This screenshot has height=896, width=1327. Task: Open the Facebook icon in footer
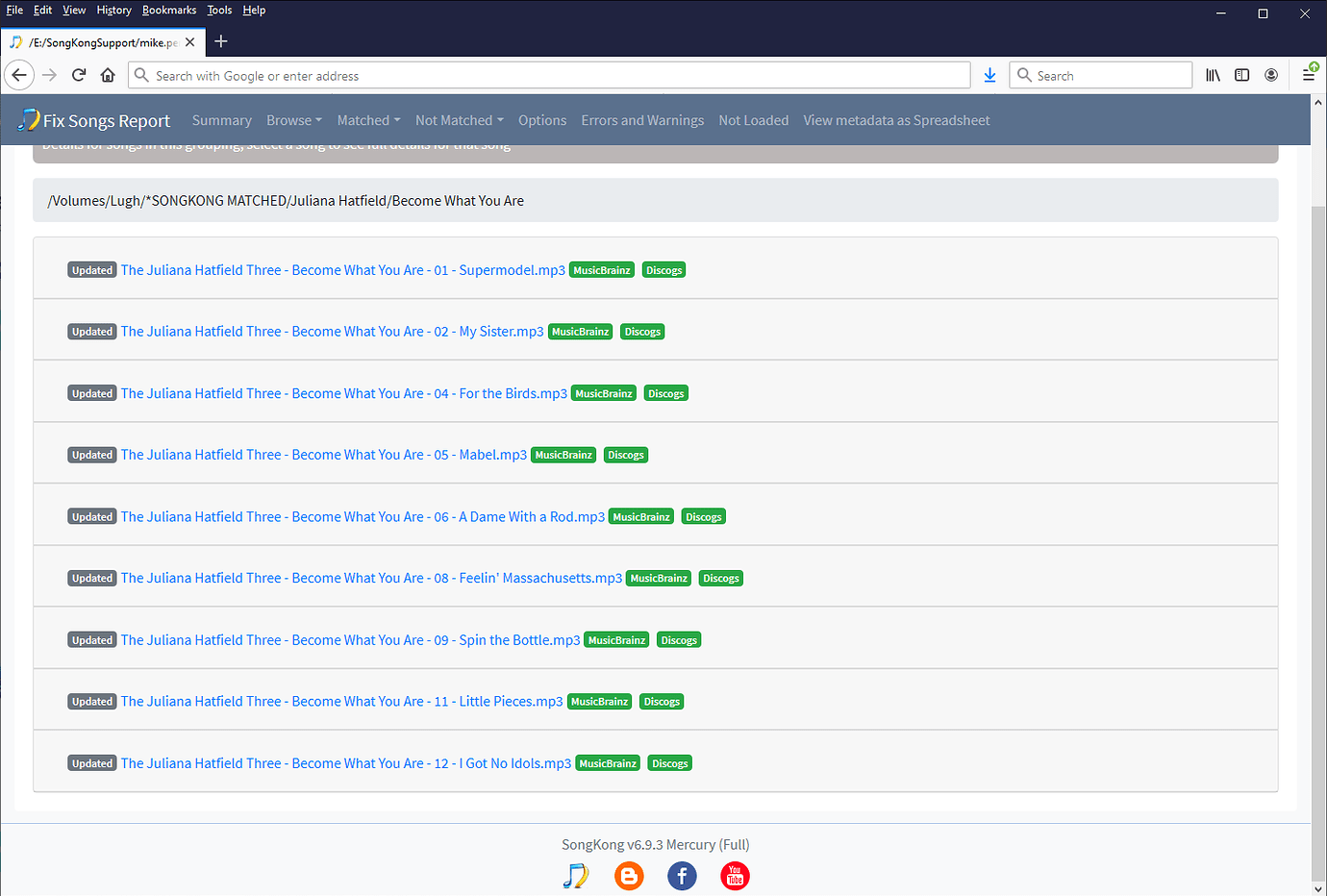(682, 876)
